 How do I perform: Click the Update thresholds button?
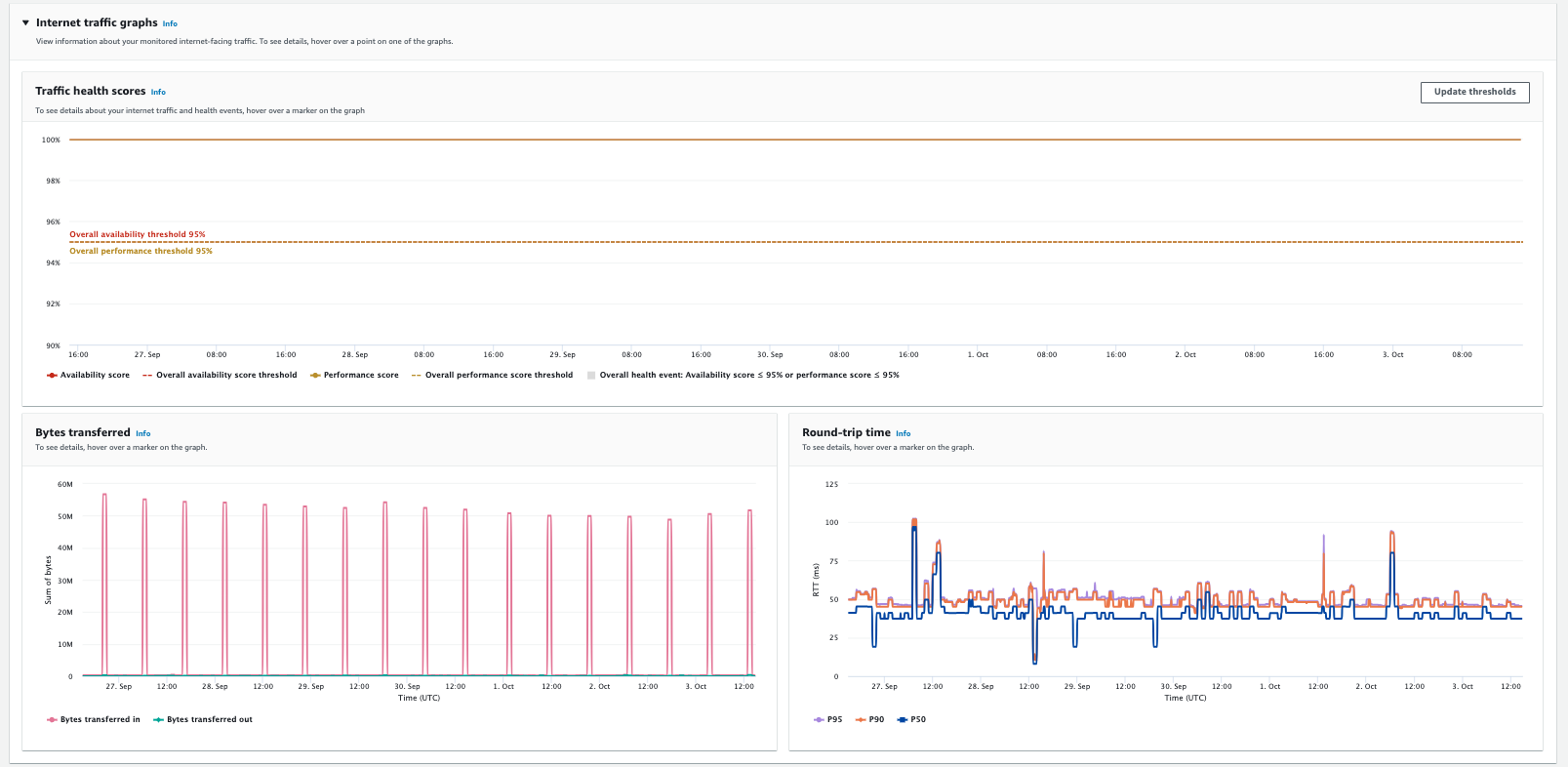click(1474, 92)
